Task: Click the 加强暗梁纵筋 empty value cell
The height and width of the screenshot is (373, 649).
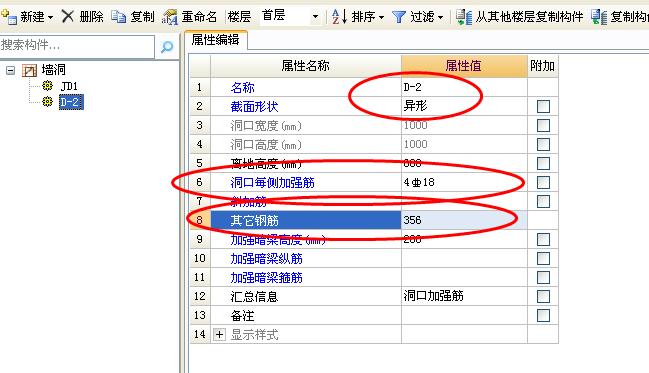Action: (x=464, y=259)
